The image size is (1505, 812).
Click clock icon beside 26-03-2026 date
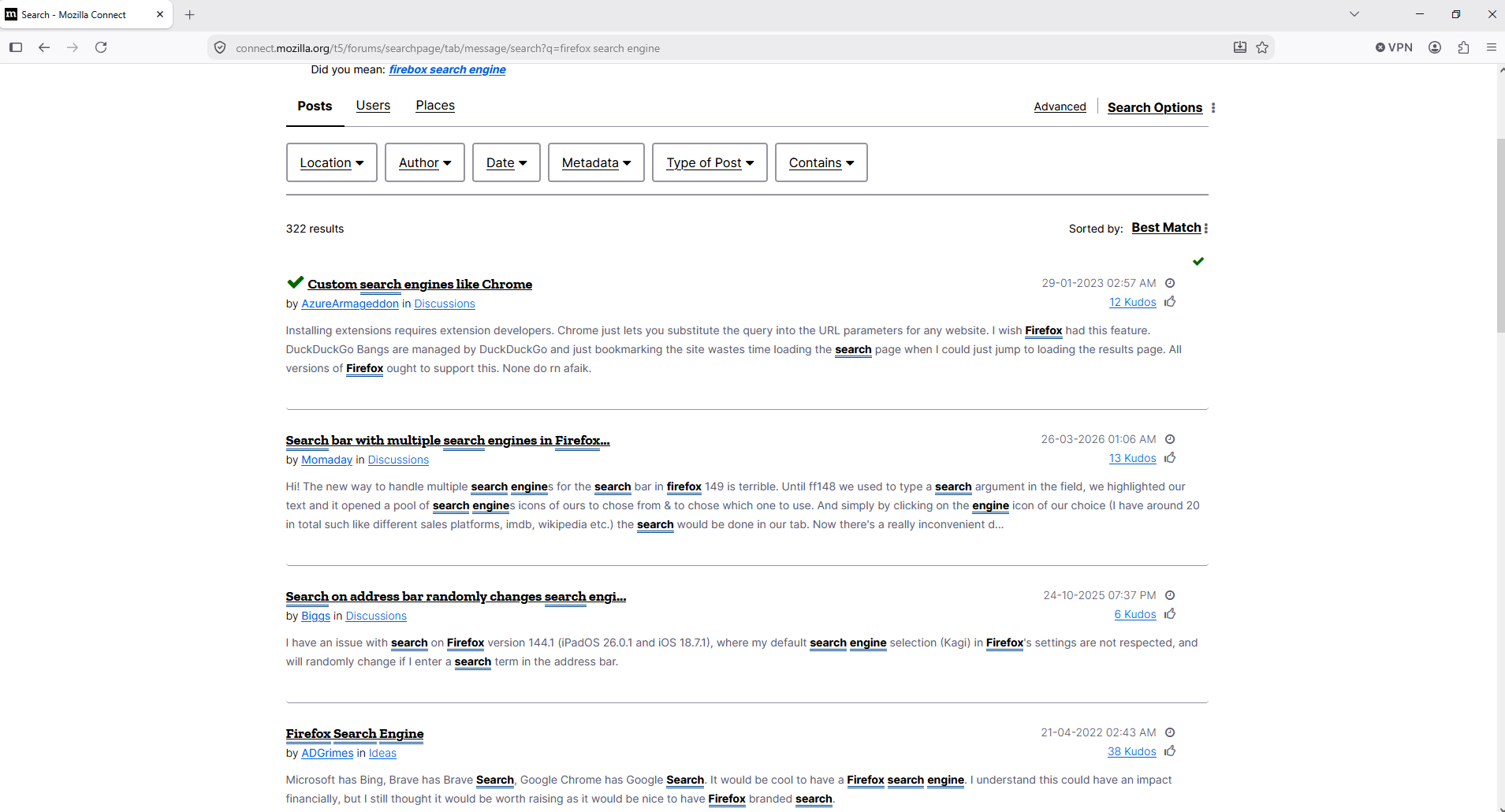pyautogui.click(x=1170, y=439)
